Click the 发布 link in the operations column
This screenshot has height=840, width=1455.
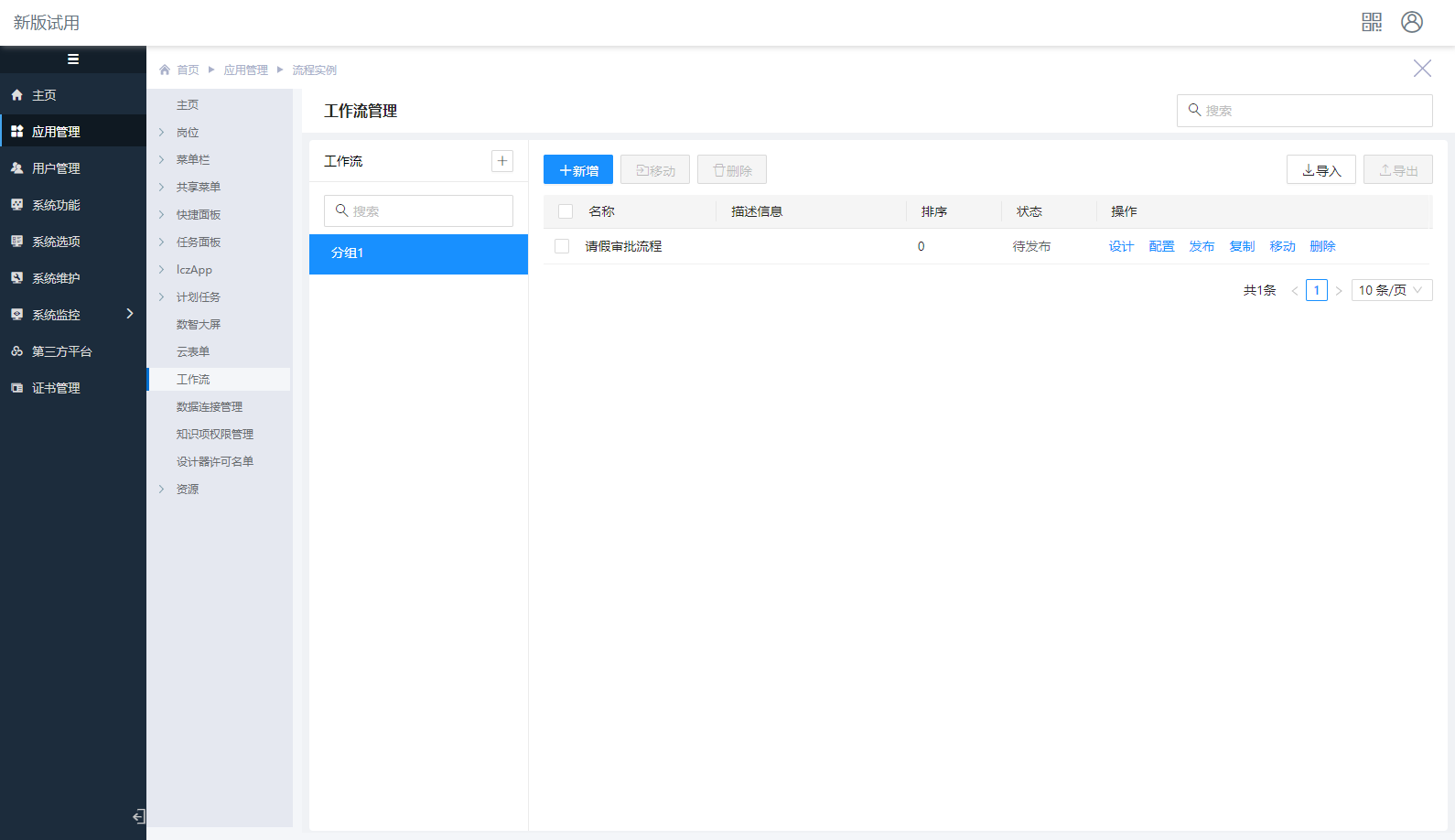point(1202,246)
